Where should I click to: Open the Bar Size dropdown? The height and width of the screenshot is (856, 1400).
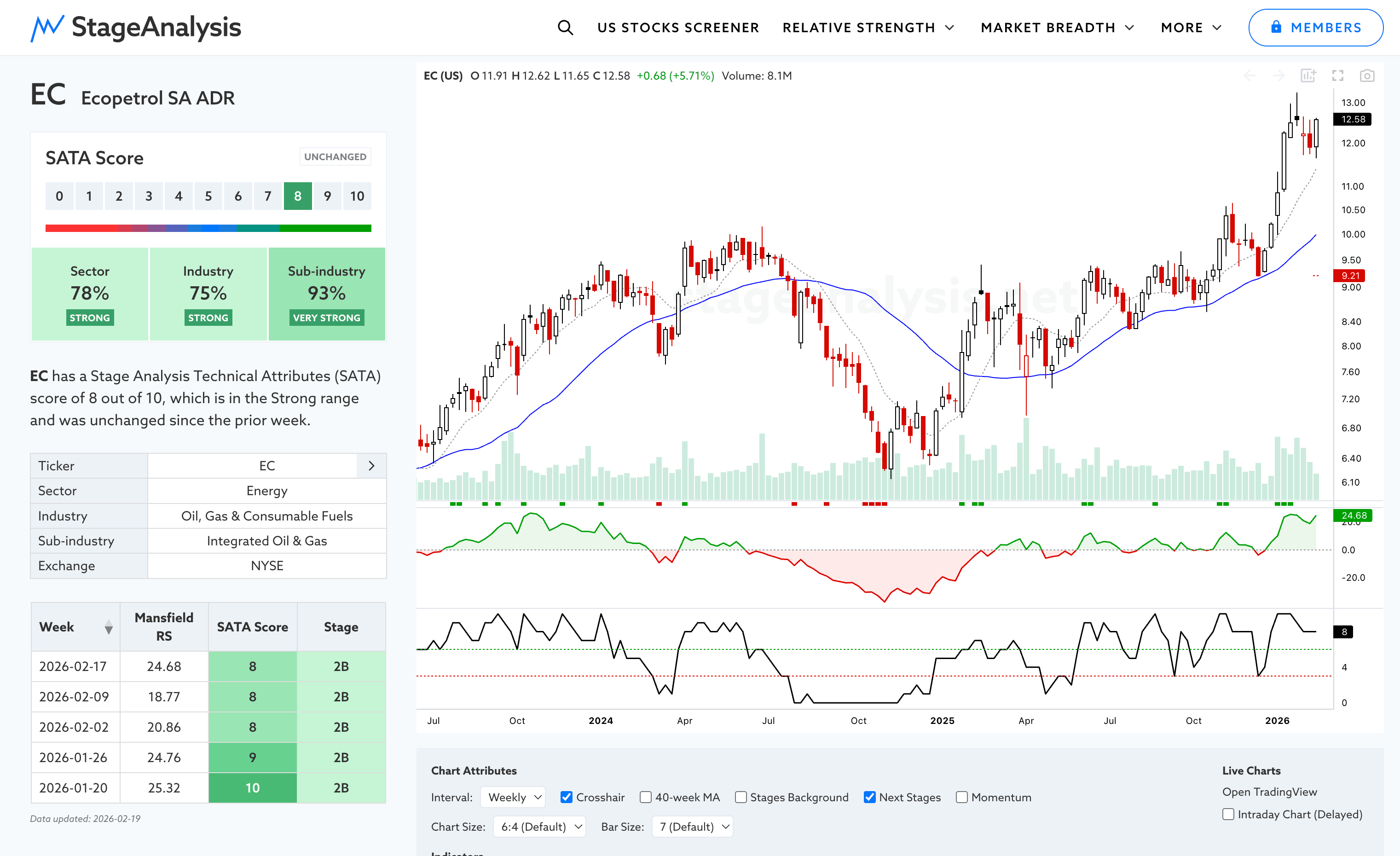pos(693,827)
